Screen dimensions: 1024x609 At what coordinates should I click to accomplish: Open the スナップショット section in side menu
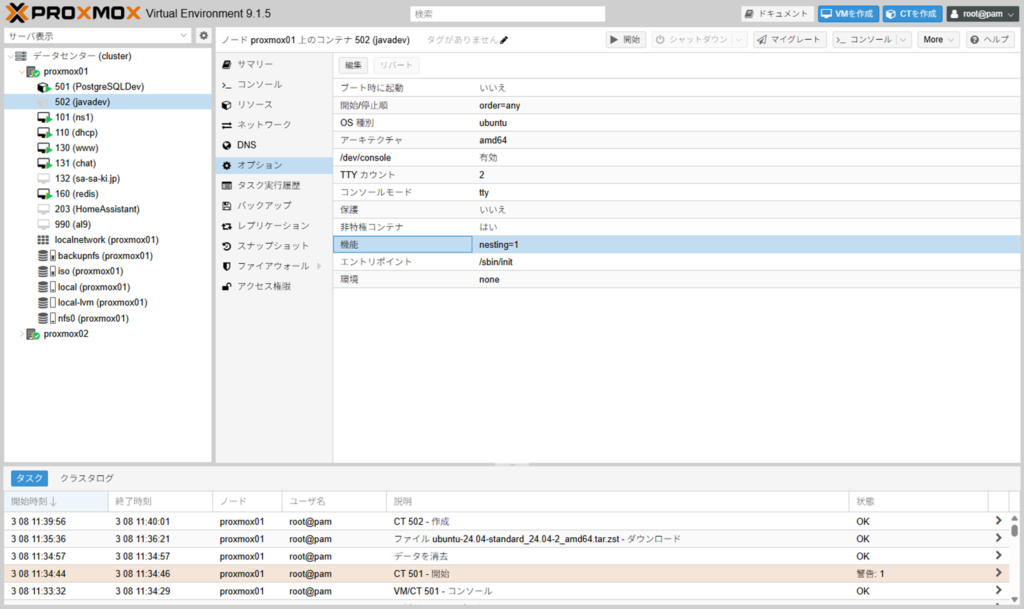[272, 246]
